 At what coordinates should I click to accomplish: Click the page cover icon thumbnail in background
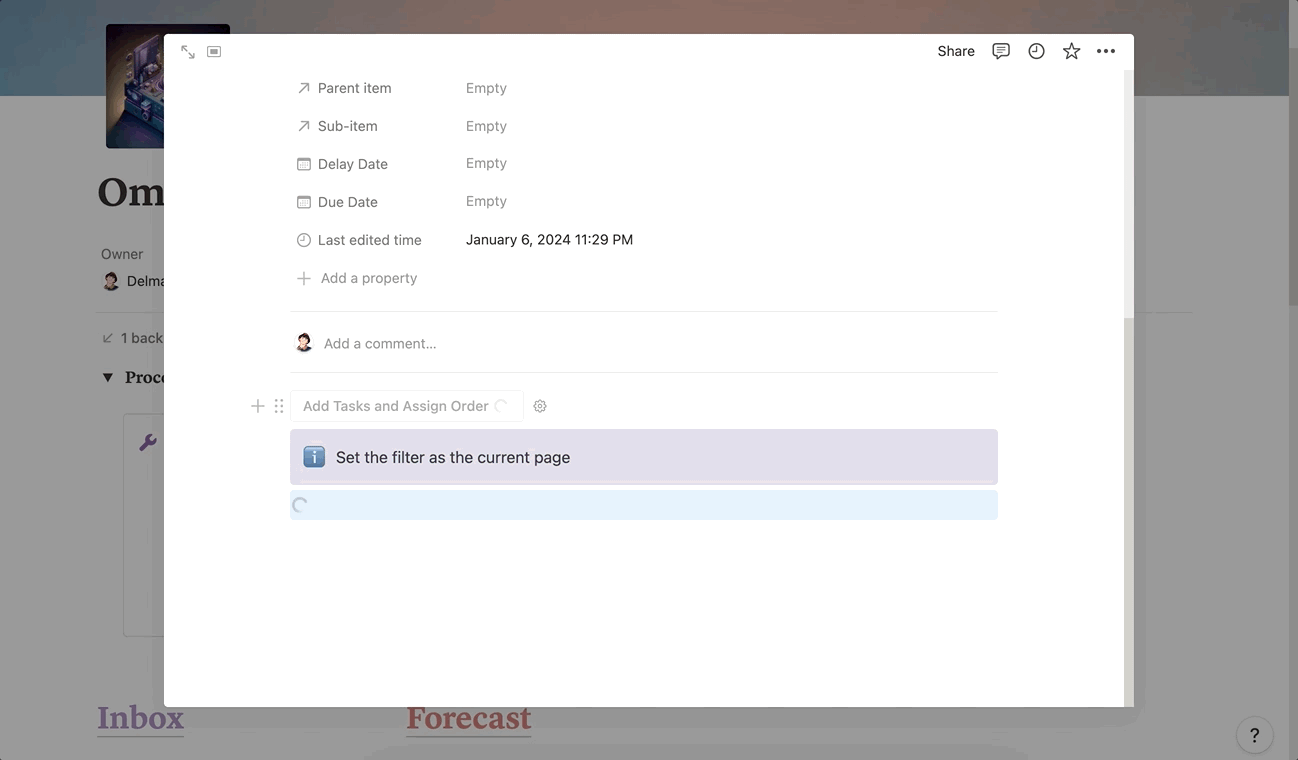point(135,86)
